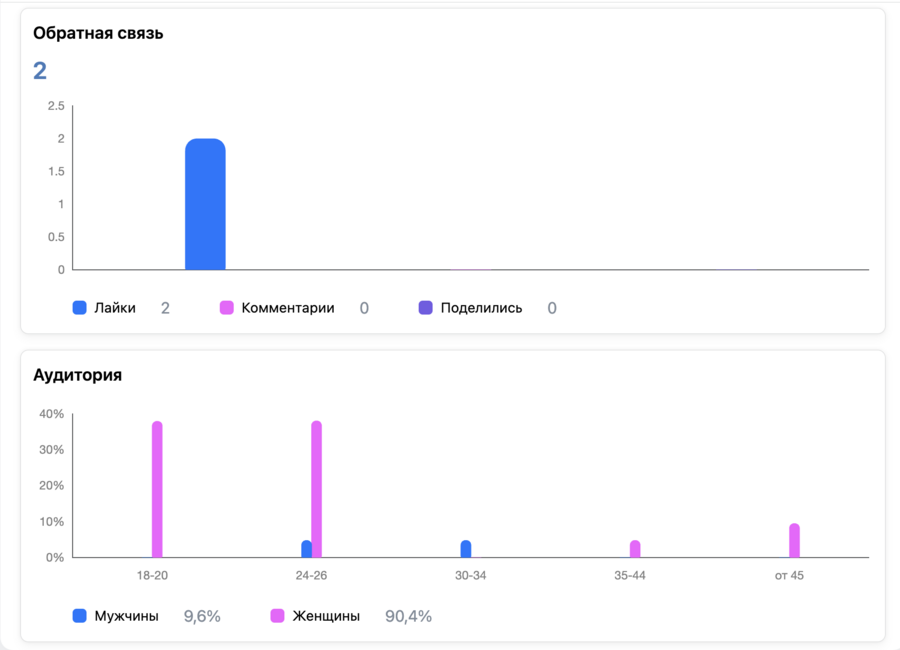Screen dimensions: 900x650
Task: Click the blue Мужчины legend swatch
Action: pos(80,616)
